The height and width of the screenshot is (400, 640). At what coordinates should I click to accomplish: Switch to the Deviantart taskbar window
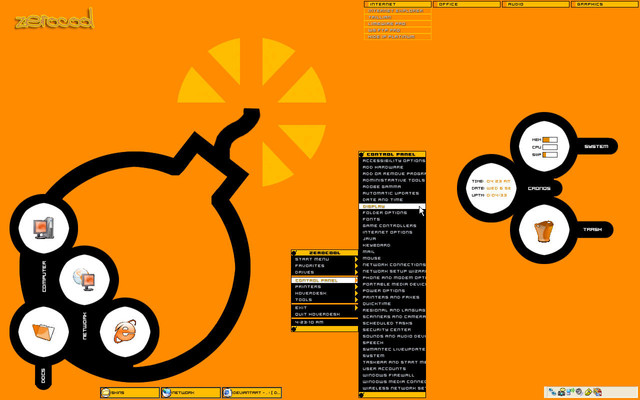pyautogui.click(x=252, y=393)
